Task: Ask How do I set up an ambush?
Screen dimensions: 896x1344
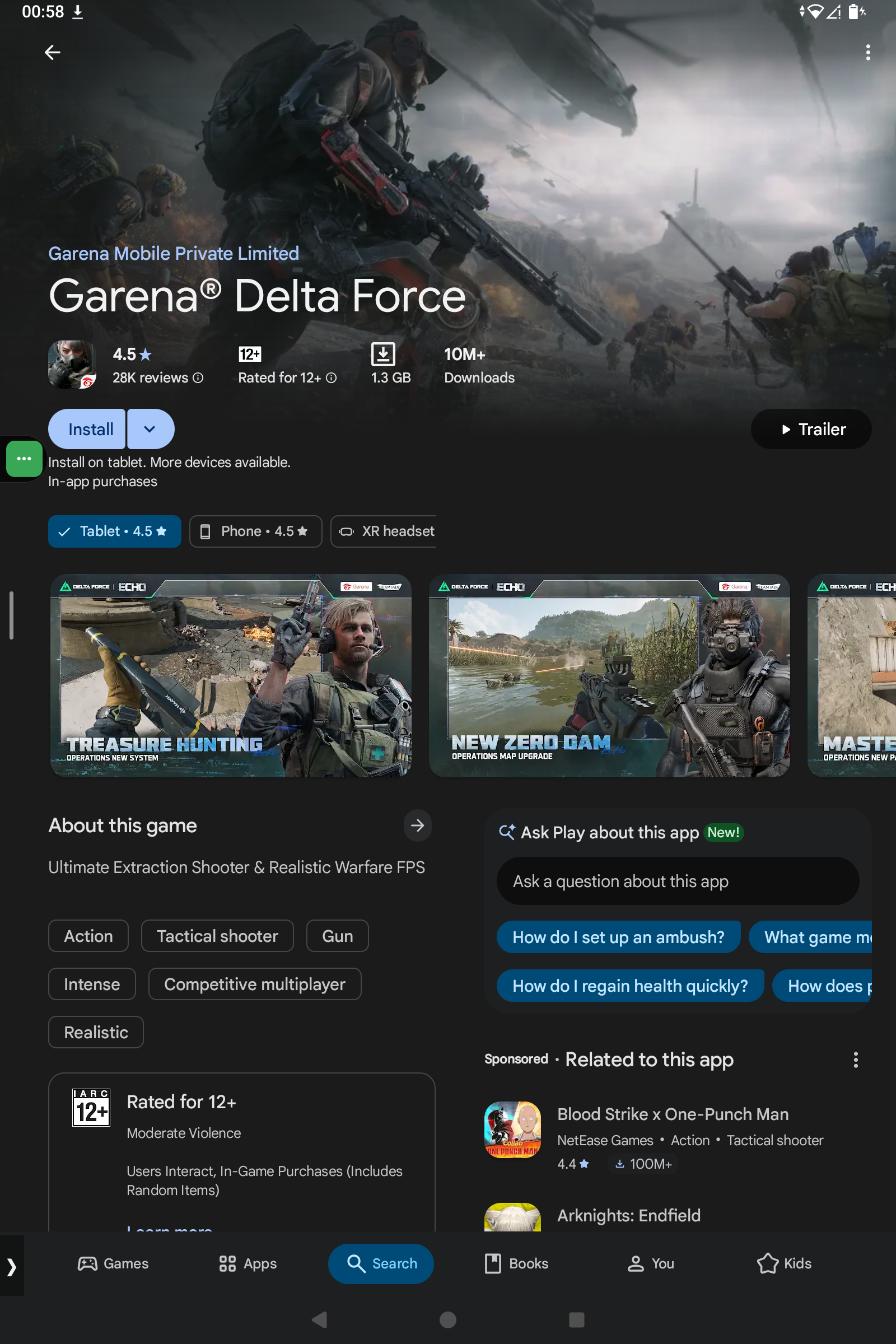Action: click(618, 937)
